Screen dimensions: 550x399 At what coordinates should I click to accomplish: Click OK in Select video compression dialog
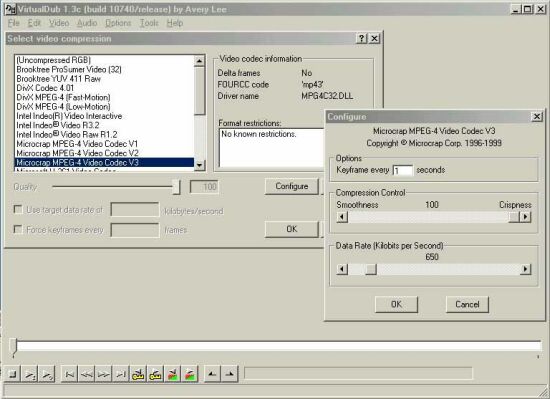(291, 229)
